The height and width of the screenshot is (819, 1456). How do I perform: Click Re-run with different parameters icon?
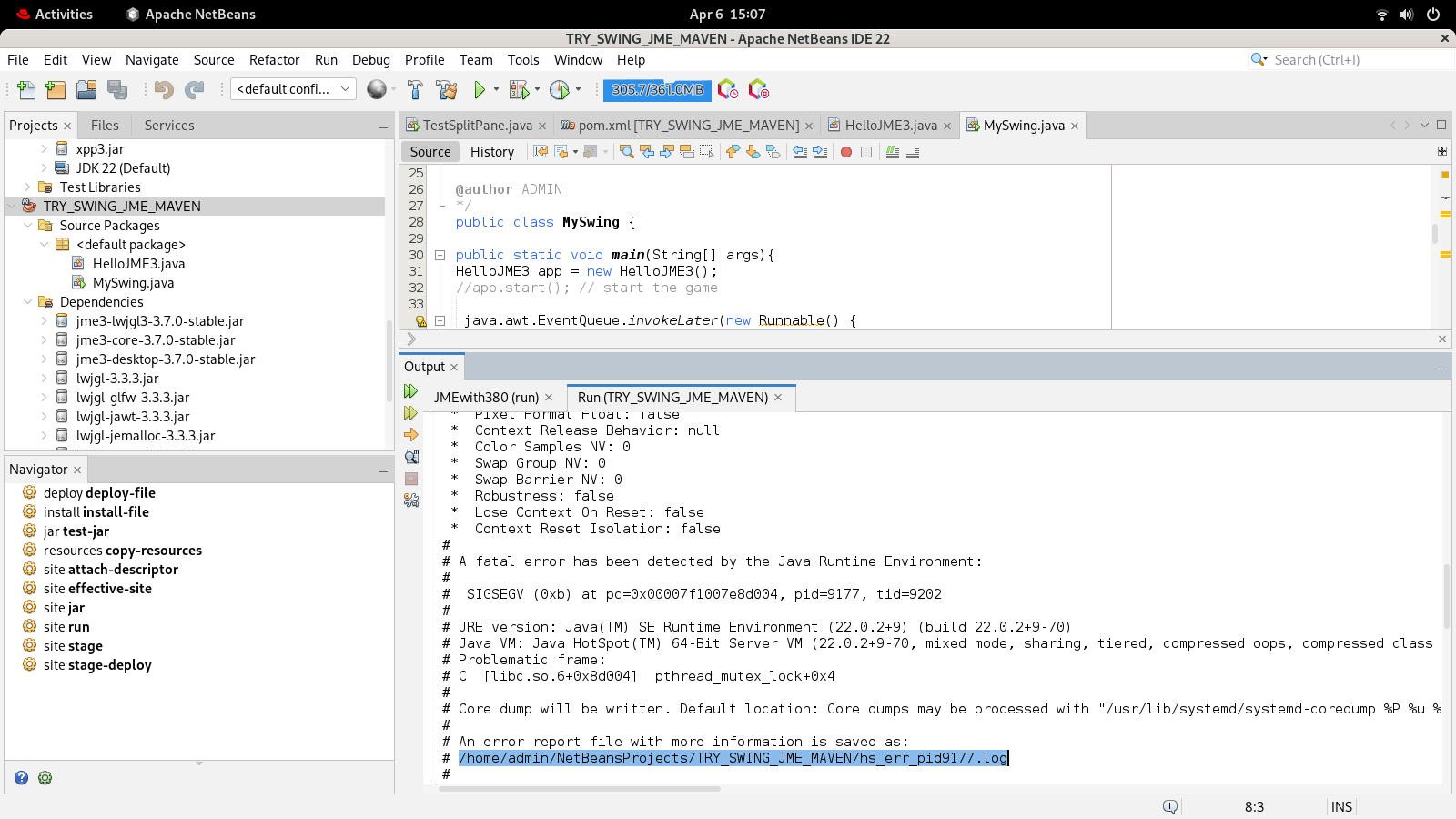tap(411, 413)
